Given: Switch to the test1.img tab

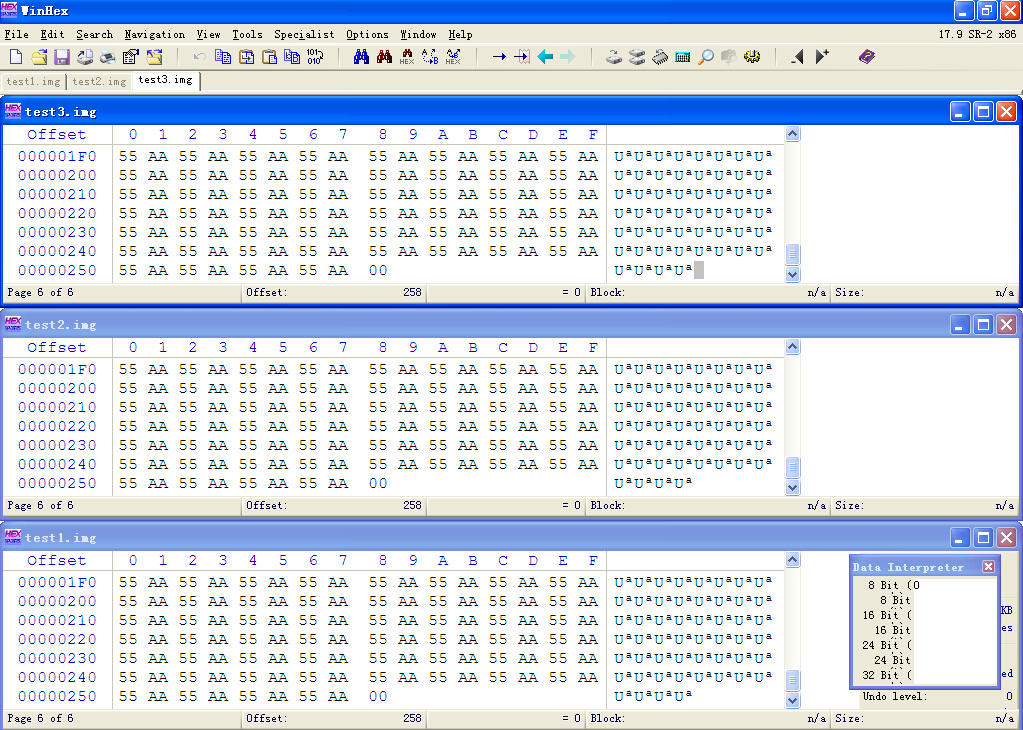Looking at the screenshot, I should 33,82.
